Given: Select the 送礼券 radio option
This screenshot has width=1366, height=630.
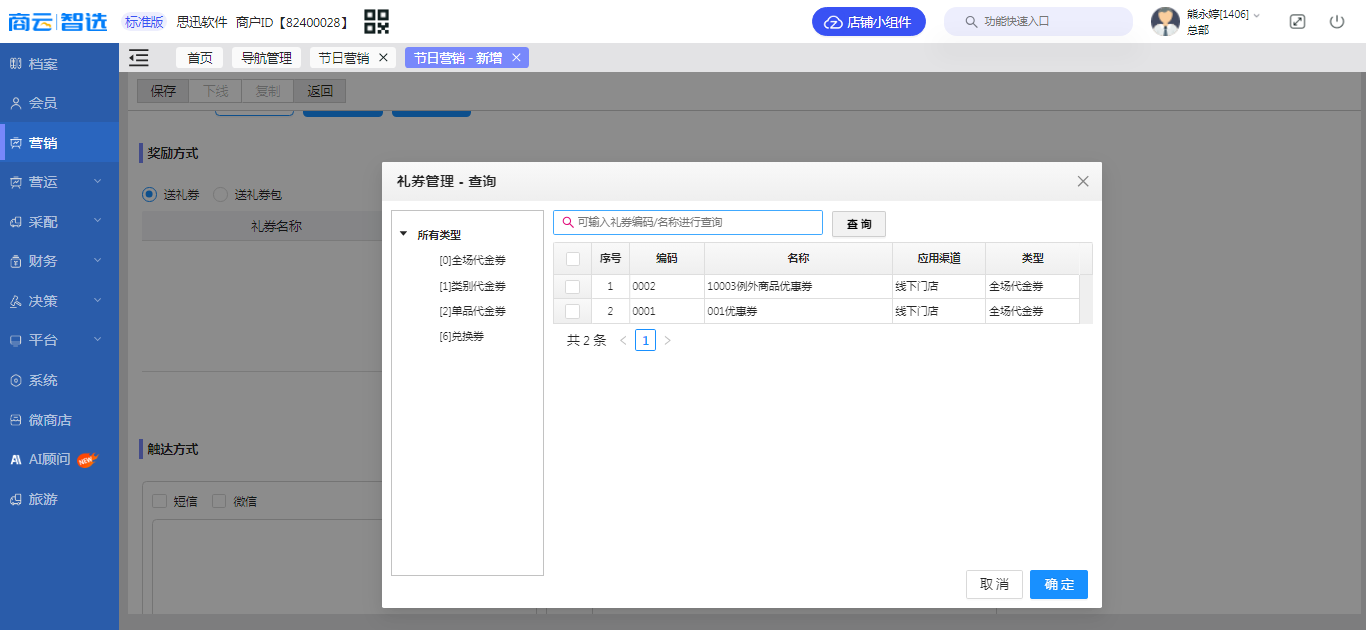Looking at the screenshot, I should click(x=150, y=195).
